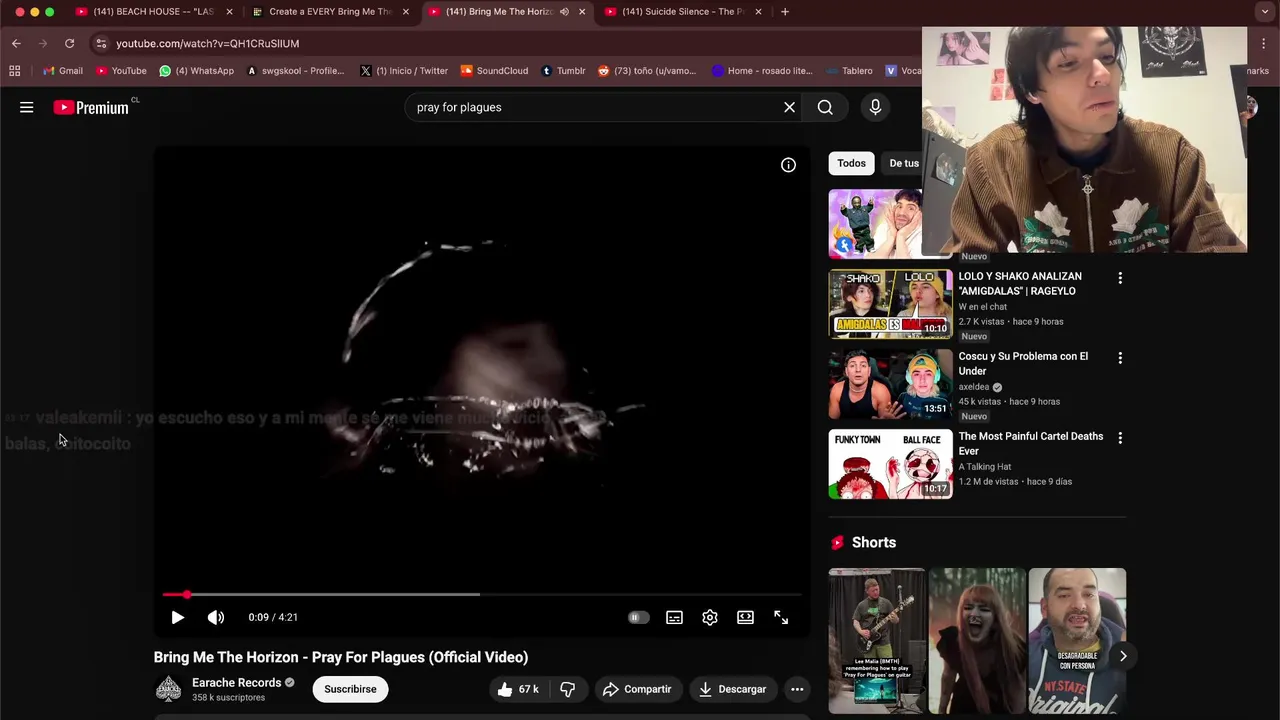Open Earache Records channel name link

[236, 682]
